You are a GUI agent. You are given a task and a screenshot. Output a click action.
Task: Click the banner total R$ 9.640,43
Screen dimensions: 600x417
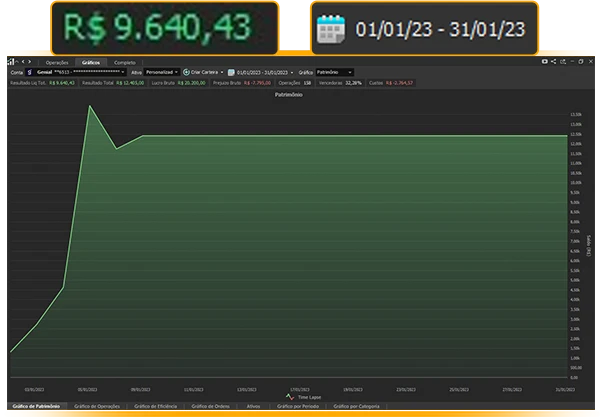coord(157,28)
